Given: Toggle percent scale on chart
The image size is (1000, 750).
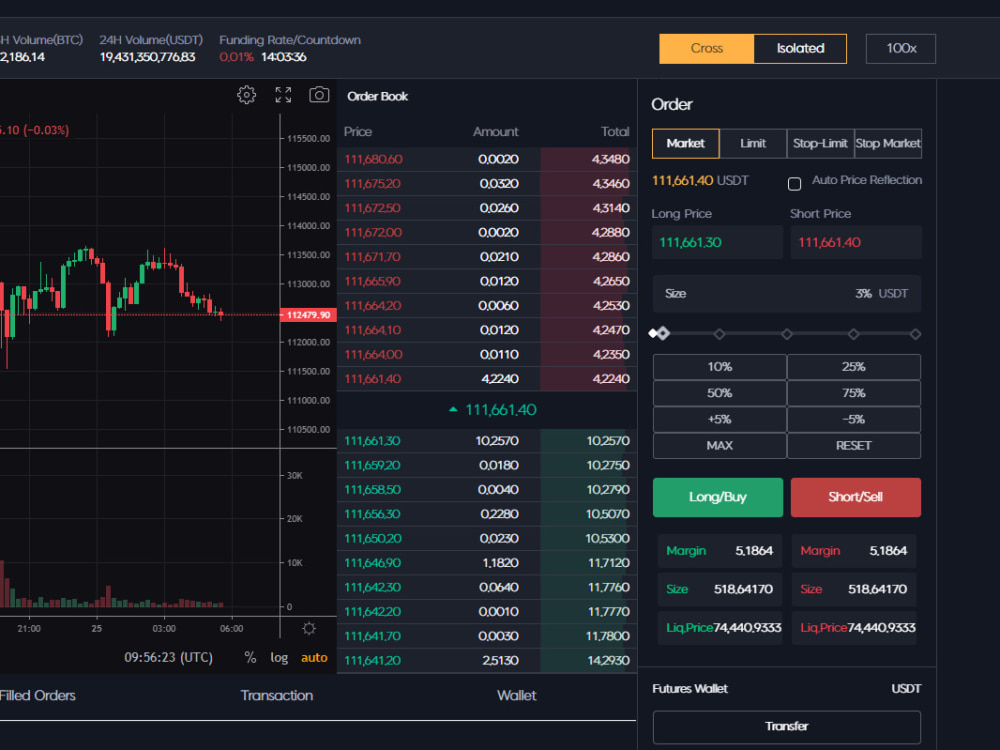Looking at the screenshot, I should pyautogui.click(x=250, y=658).
